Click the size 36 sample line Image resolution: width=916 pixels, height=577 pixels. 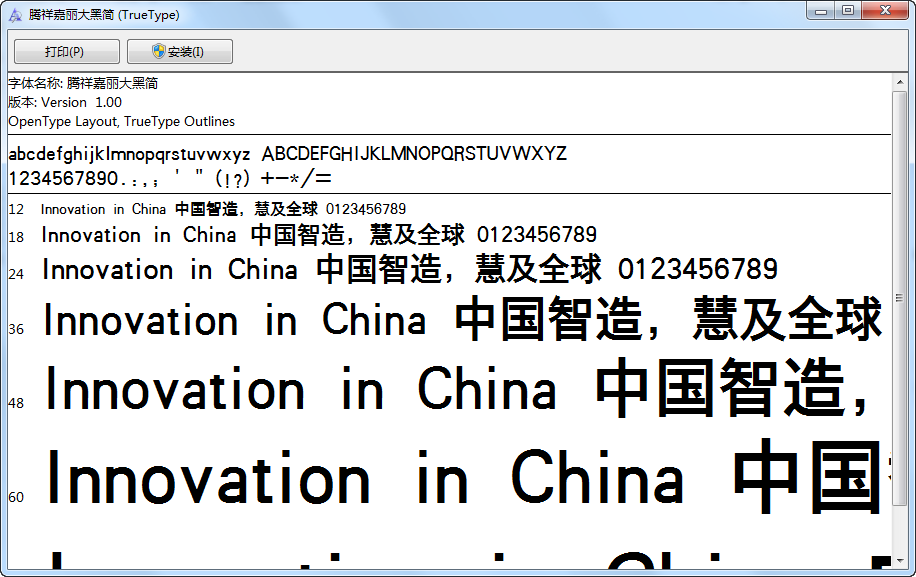[462, 319]
